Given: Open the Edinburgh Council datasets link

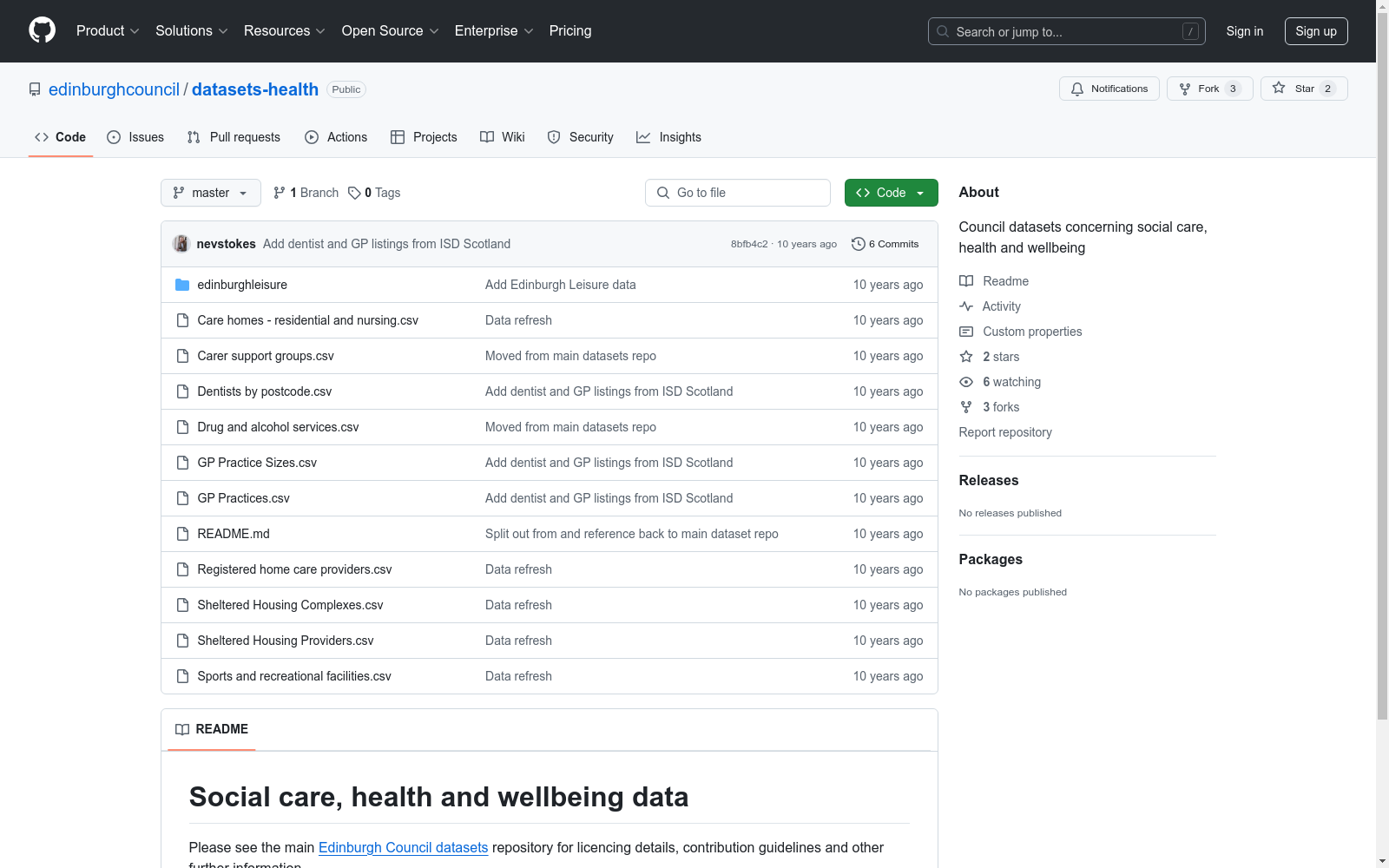Looking at the screenshot, I should pos(404,847).
